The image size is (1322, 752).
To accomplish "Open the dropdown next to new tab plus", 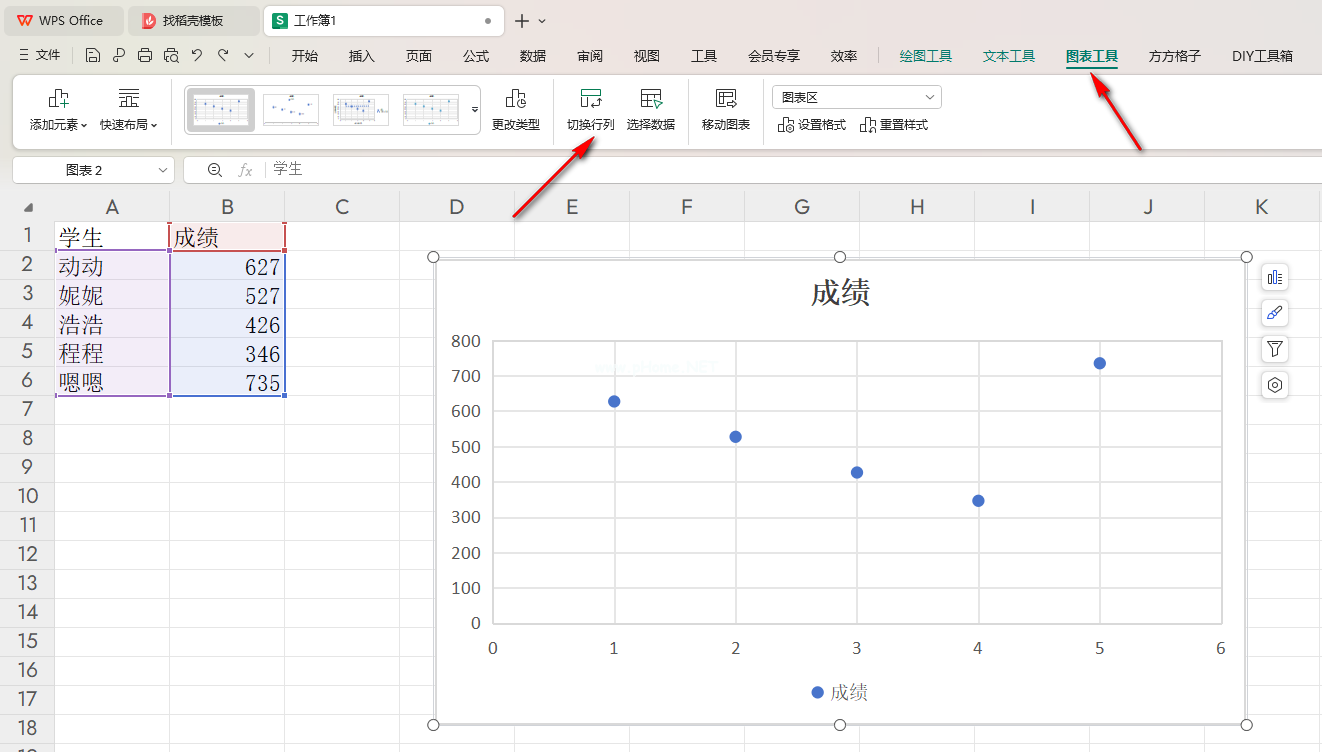I will click(543, 20).
